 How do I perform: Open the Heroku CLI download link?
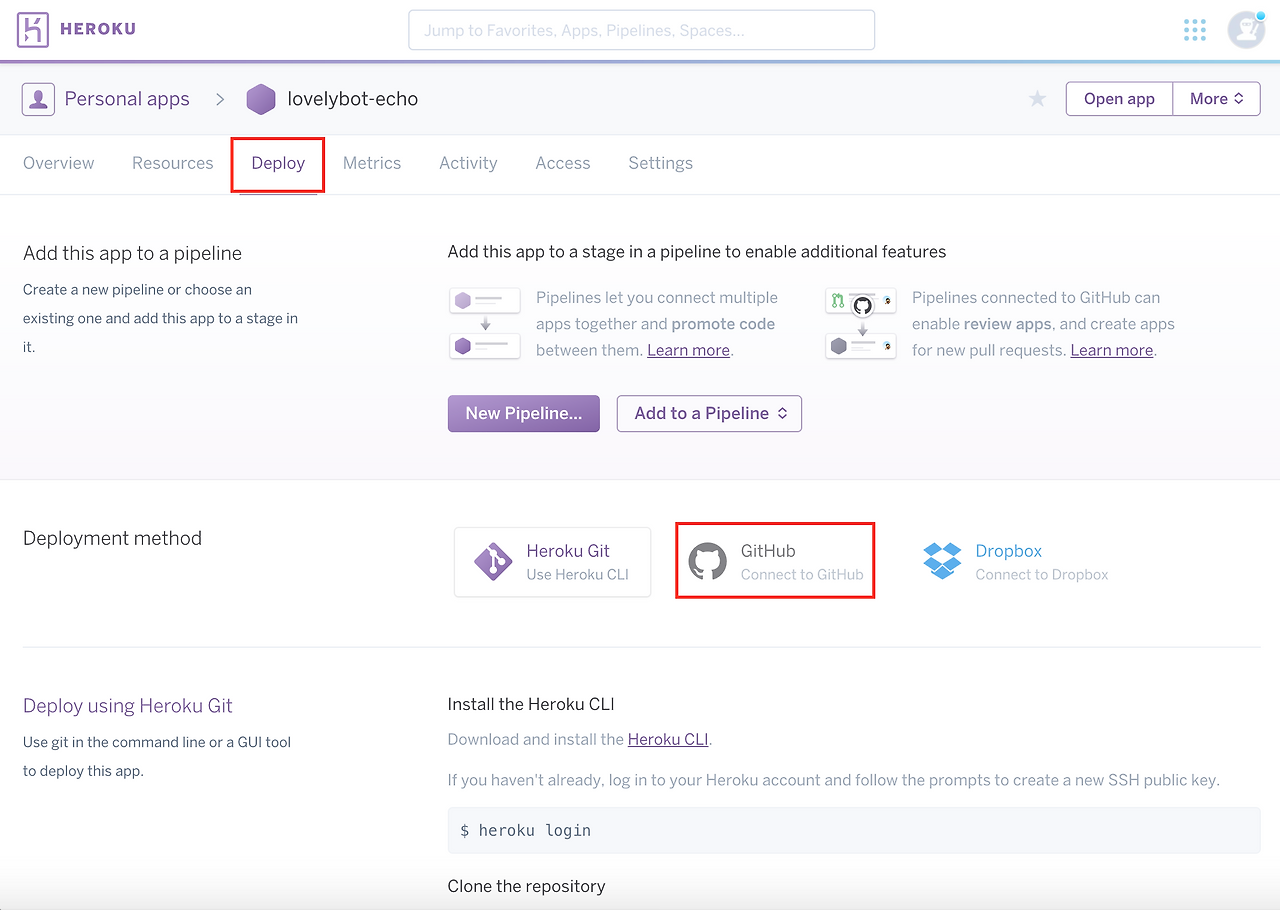point(668,740)
